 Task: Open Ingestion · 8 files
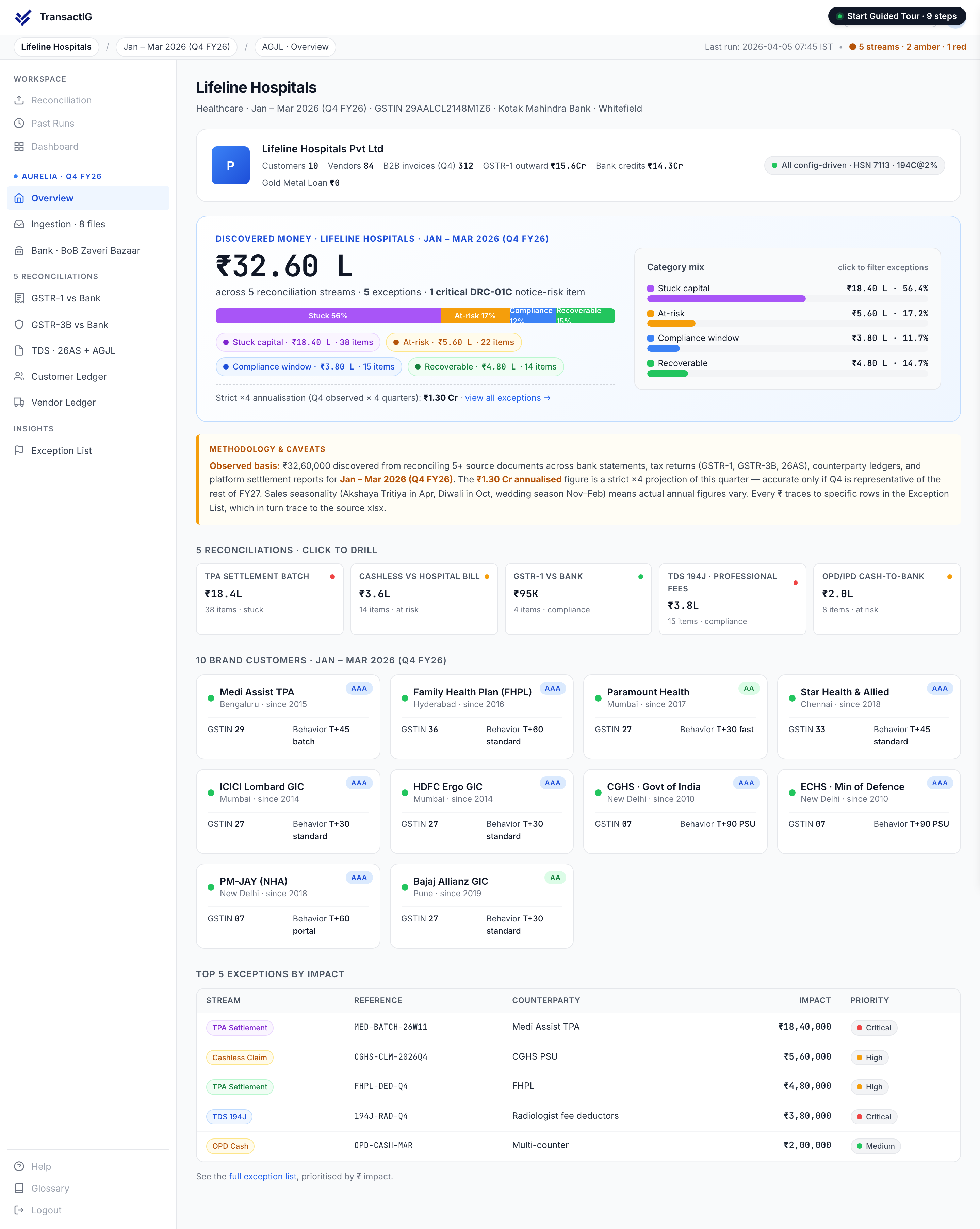click(88, 224)
